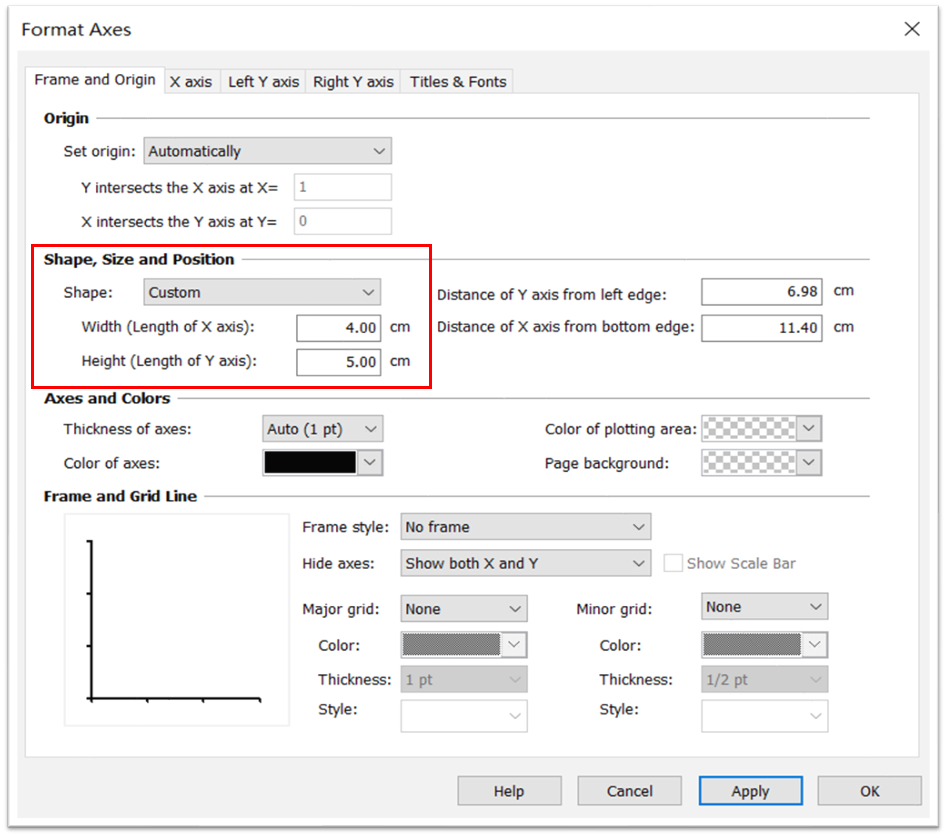
Task: Open the Shape dropdown showing Custom
Action: (262, 292)
